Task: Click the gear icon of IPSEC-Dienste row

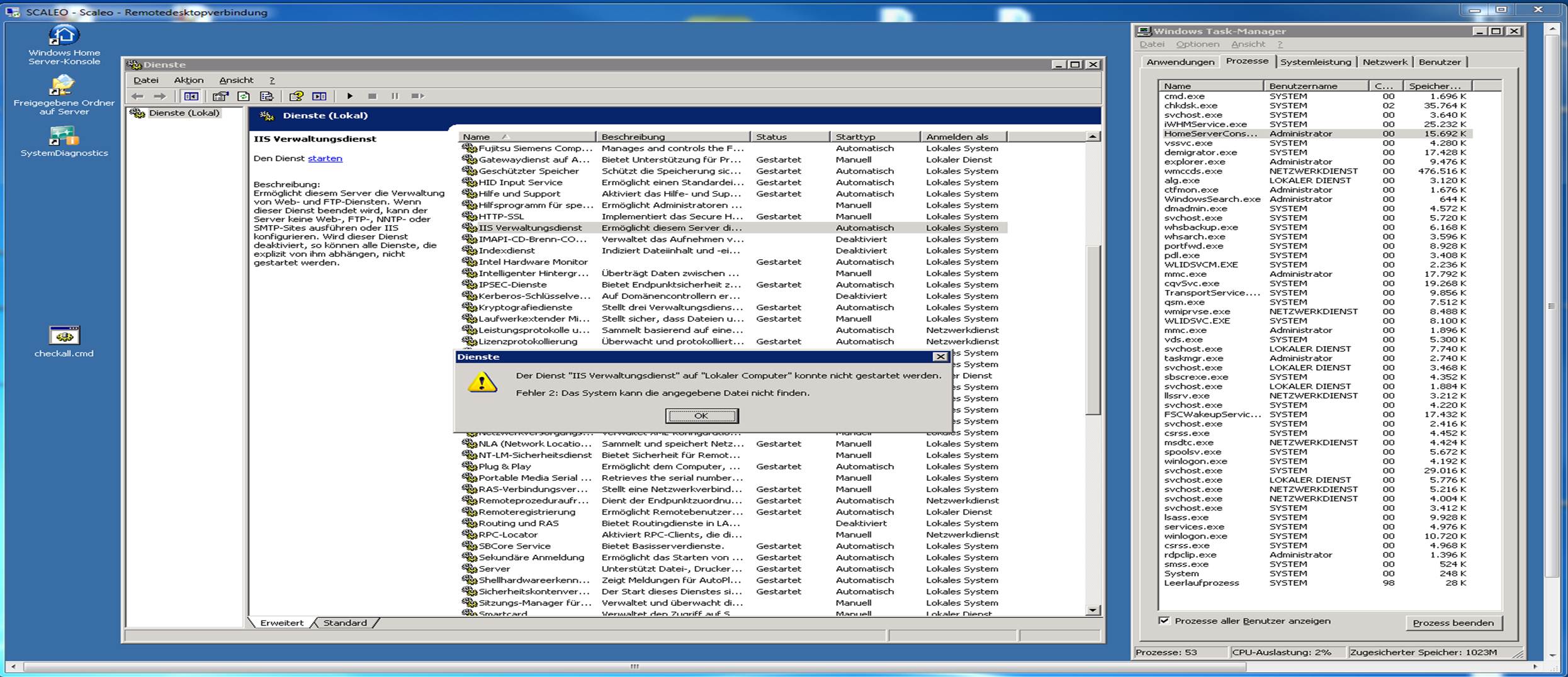Action: (469, 284)
